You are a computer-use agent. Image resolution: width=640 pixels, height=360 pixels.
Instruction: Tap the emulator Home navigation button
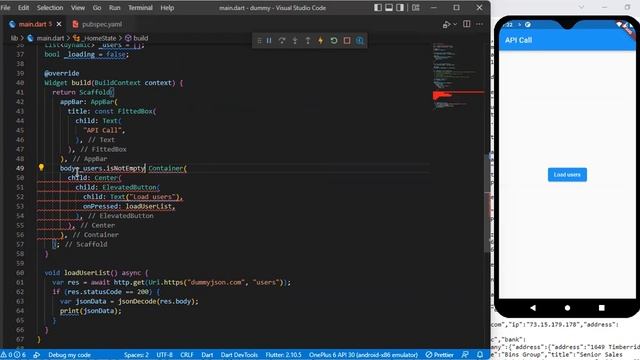point(567,308)
